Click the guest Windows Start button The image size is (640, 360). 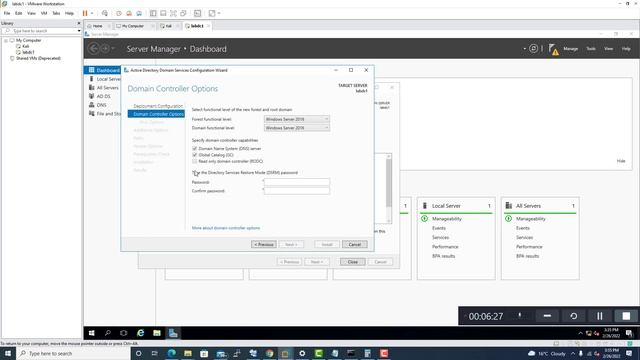(91, 333)
